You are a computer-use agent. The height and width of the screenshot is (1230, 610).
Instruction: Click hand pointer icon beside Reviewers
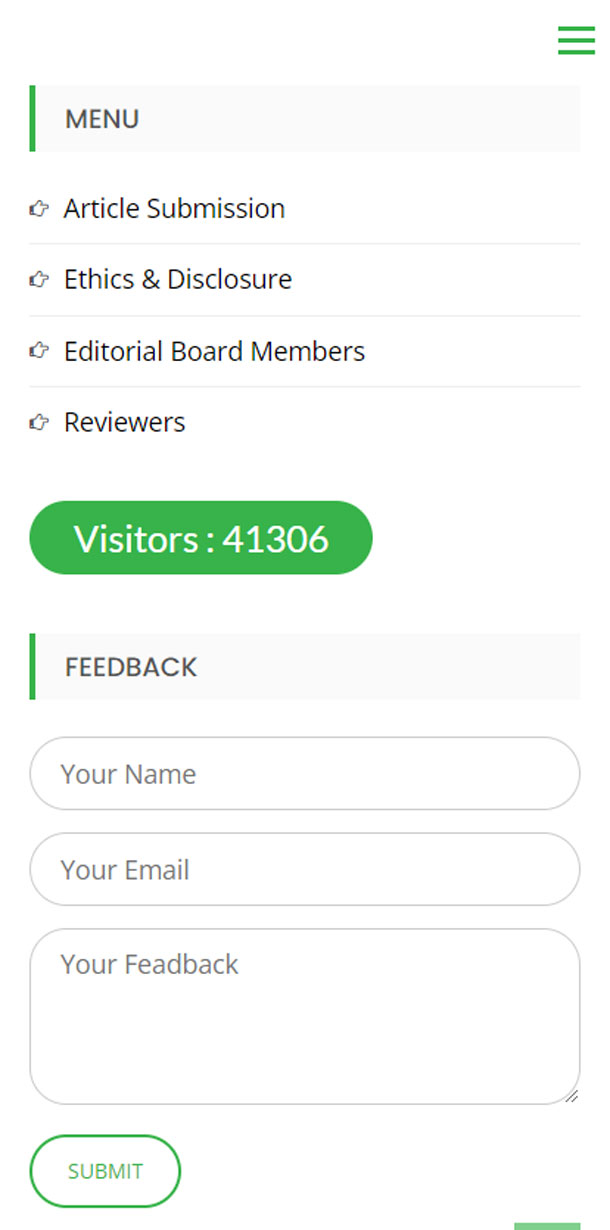click(39, 423)
